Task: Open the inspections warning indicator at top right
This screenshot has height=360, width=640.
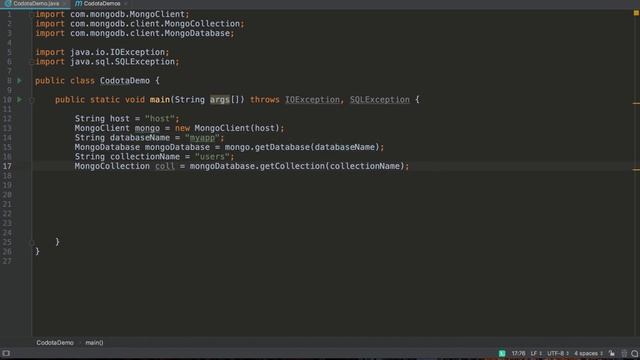Action: coord(636,13)
